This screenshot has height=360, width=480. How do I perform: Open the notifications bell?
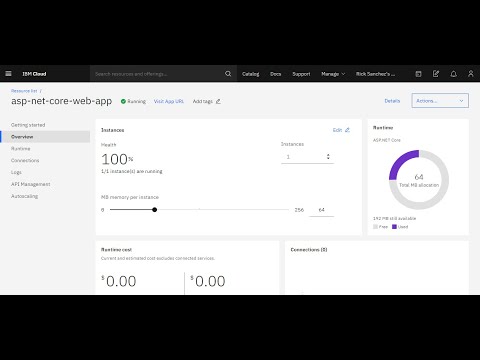coord(453,74)
